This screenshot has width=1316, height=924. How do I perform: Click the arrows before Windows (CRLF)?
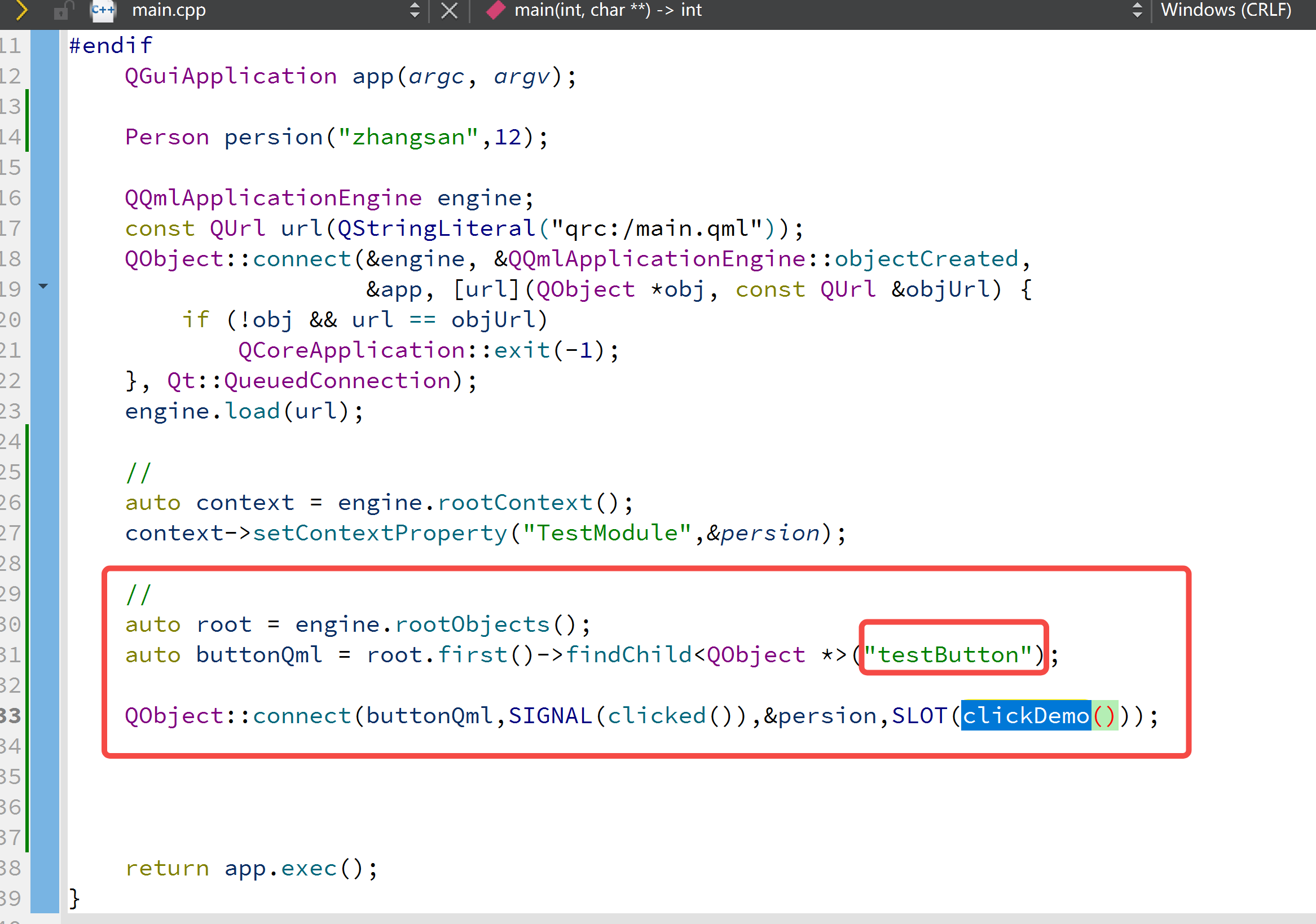[1137, 10]
